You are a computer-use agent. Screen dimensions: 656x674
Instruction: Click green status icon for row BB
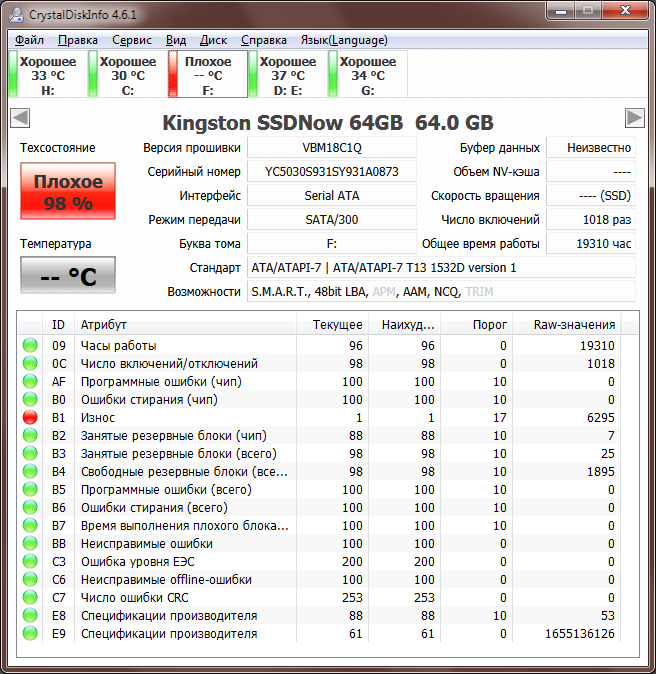pos(30,543)
